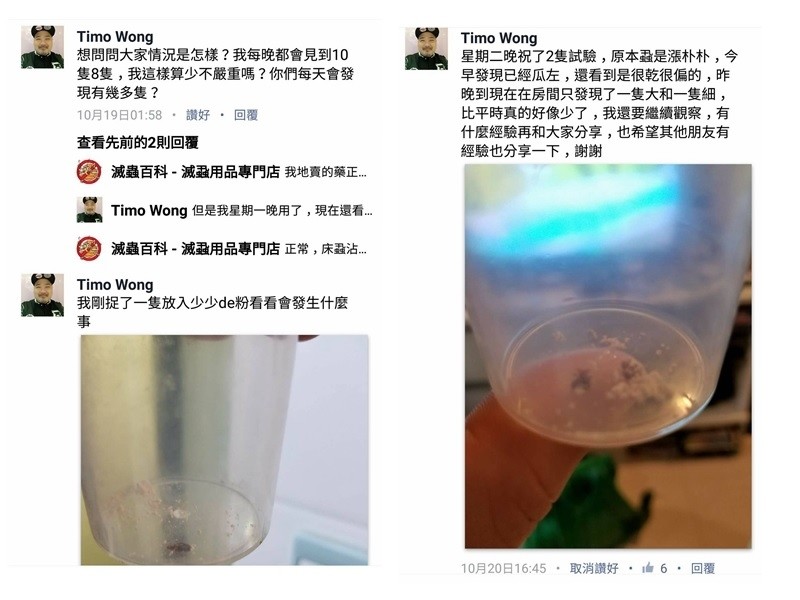The image size is (800, 600).
Task: Click Timo Wong's small avatar in reply thread
Action: (89, 210)
